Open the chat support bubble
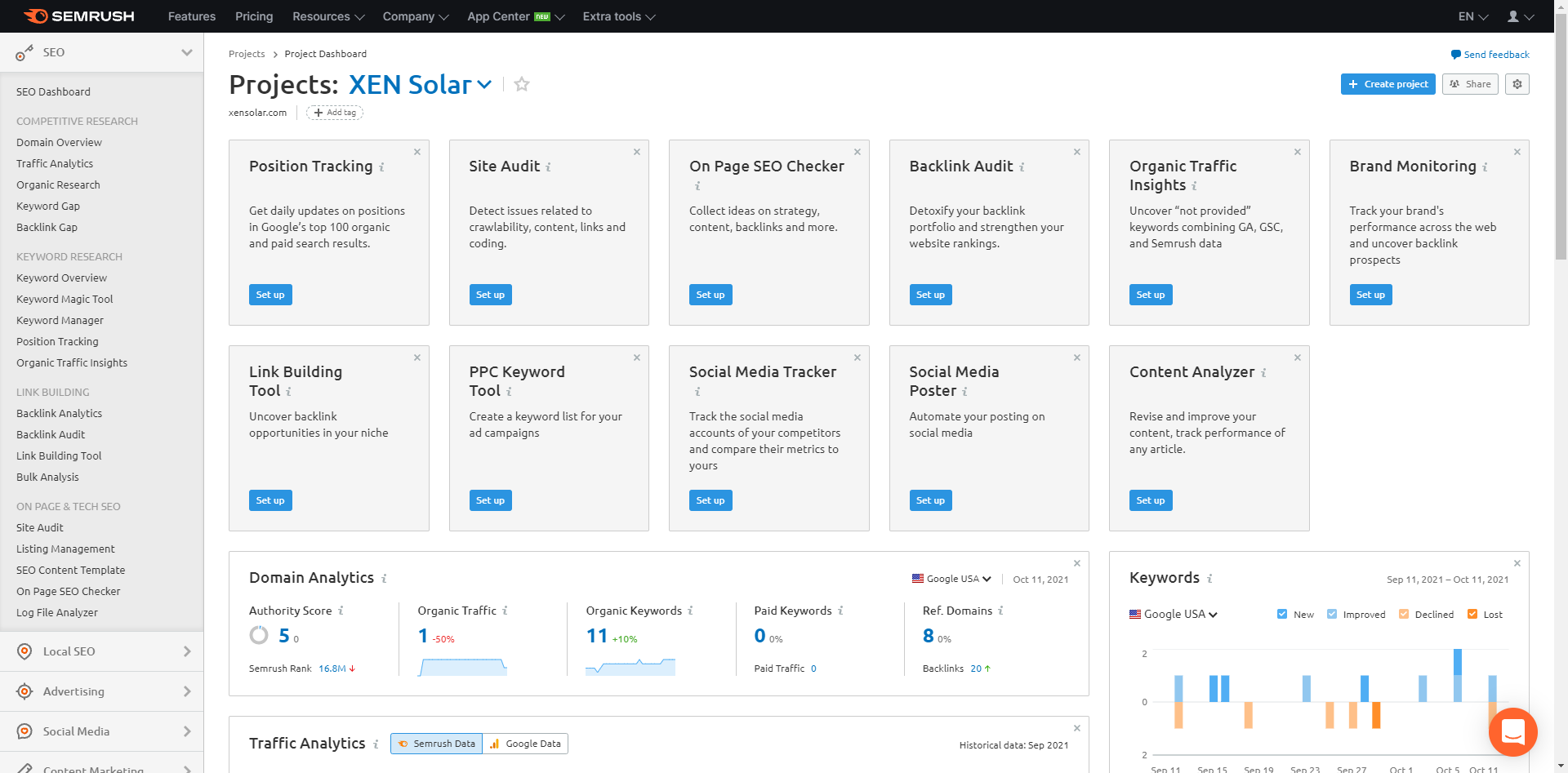This screenshot has width=1568, height=773. pyautogui.click(x=1512, y=732)
